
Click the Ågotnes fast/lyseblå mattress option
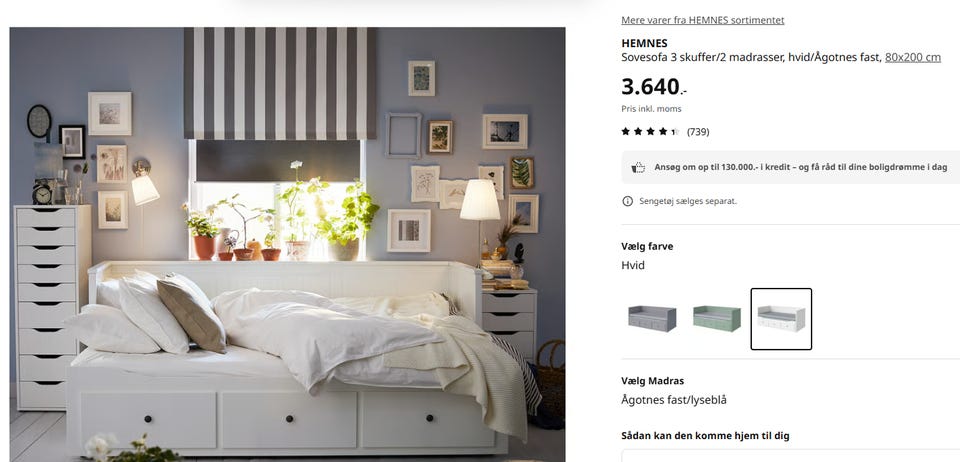pyautogui.click(x=673, y=400)
